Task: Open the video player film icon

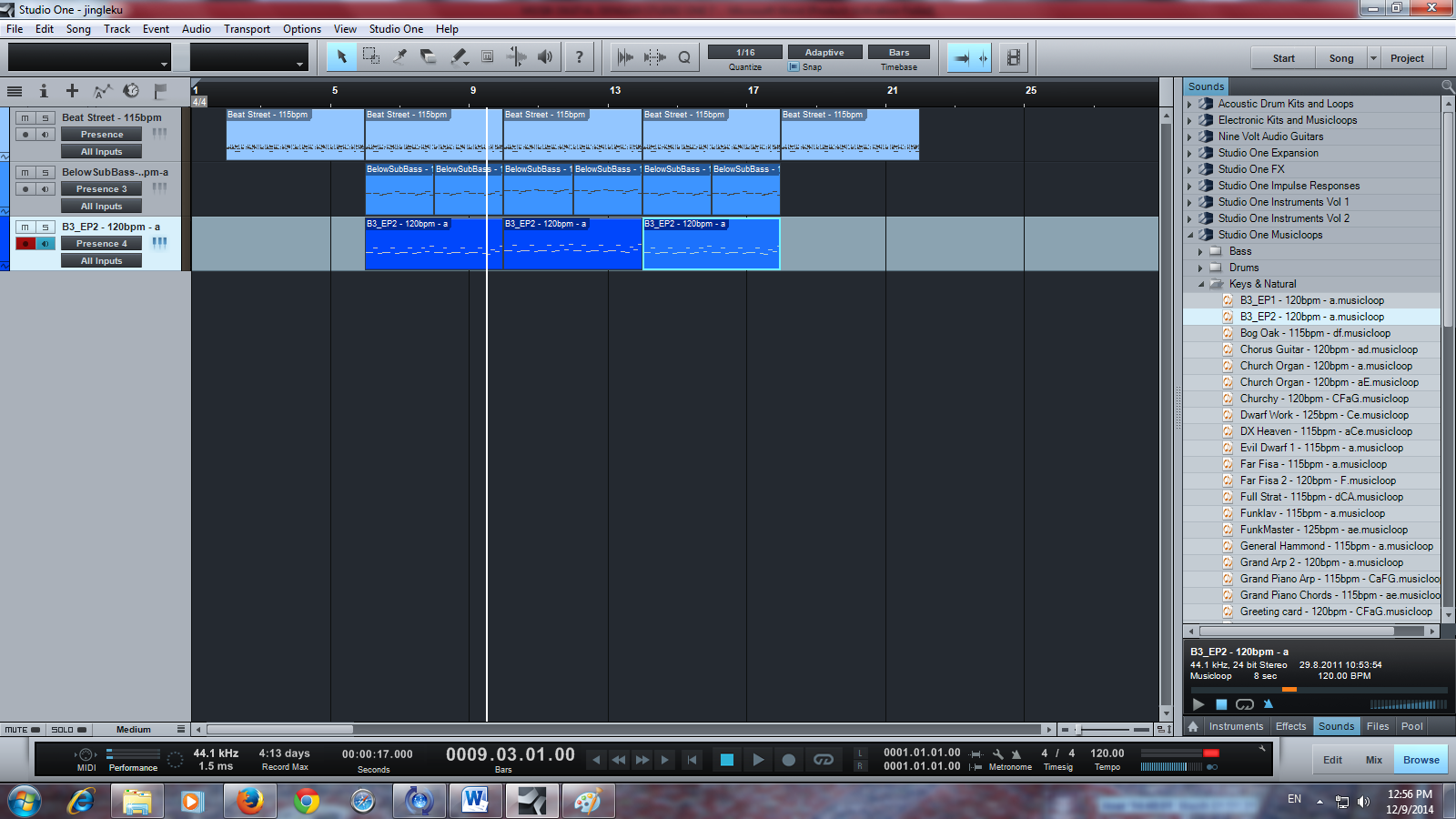Action: point(1013,58)
